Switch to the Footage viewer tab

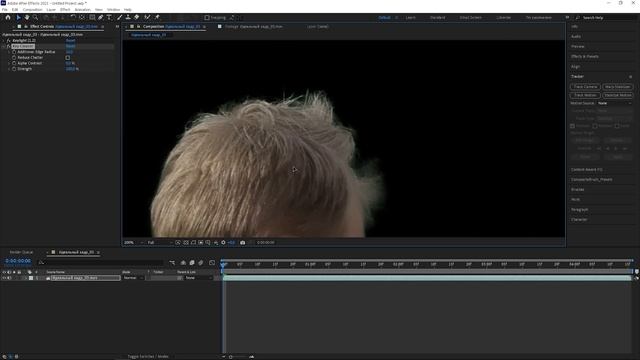[x=253, y=27]
